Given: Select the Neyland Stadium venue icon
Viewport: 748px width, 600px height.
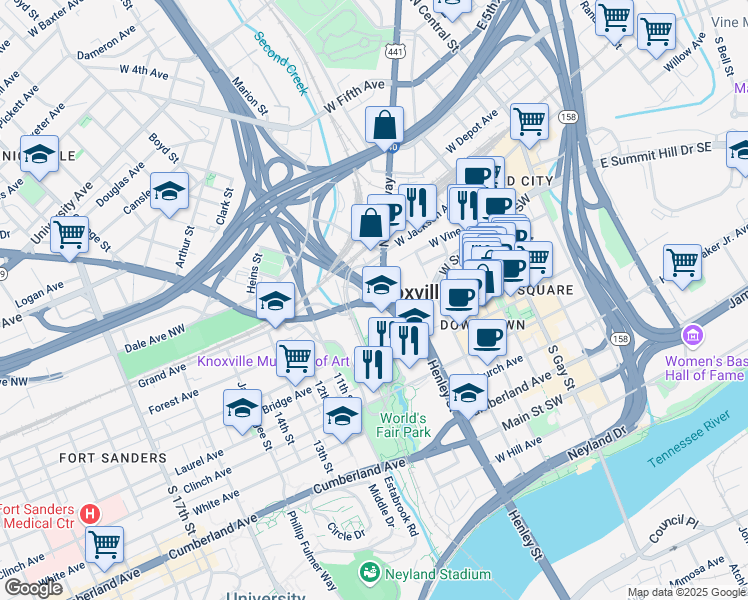Looking at the screenshot, I should pyautogui.click(x=370, y=571).
